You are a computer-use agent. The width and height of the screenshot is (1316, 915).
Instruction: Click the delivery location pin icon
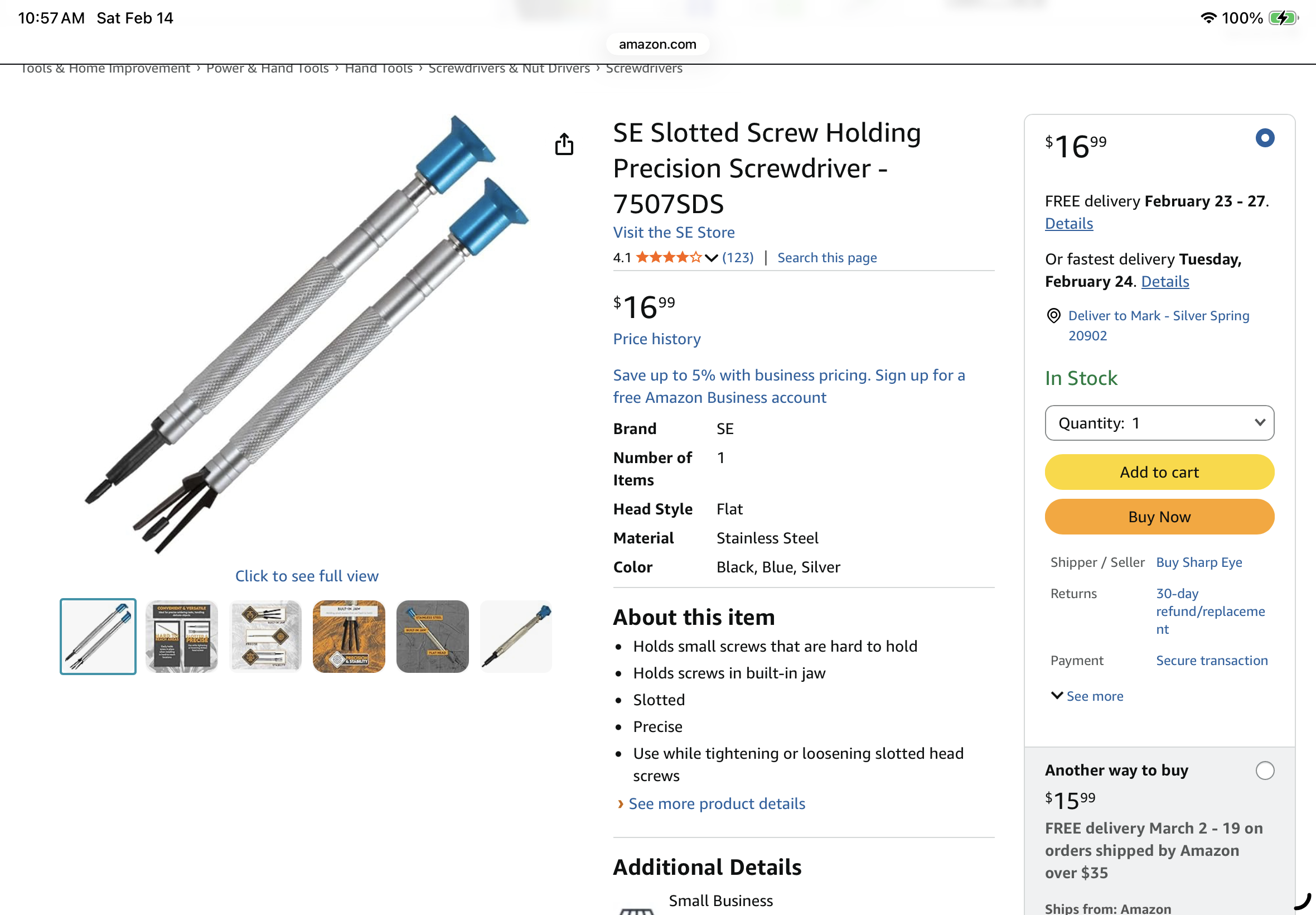[1053, 316]
